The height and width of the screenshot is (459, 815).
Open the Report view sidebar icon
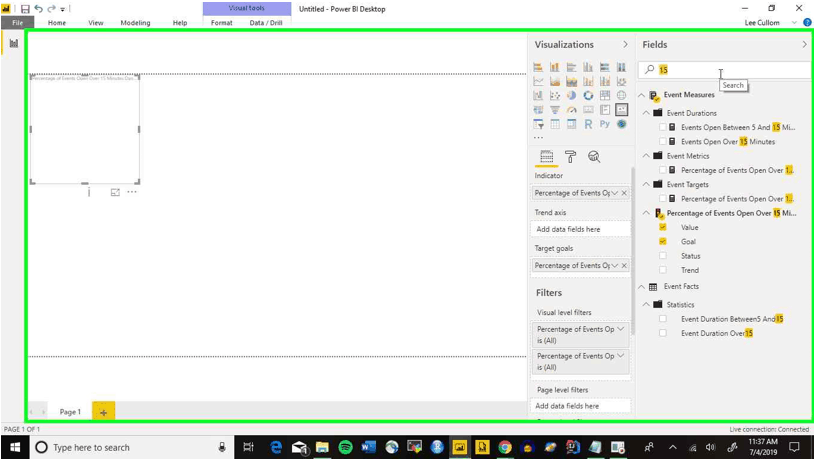14,43
